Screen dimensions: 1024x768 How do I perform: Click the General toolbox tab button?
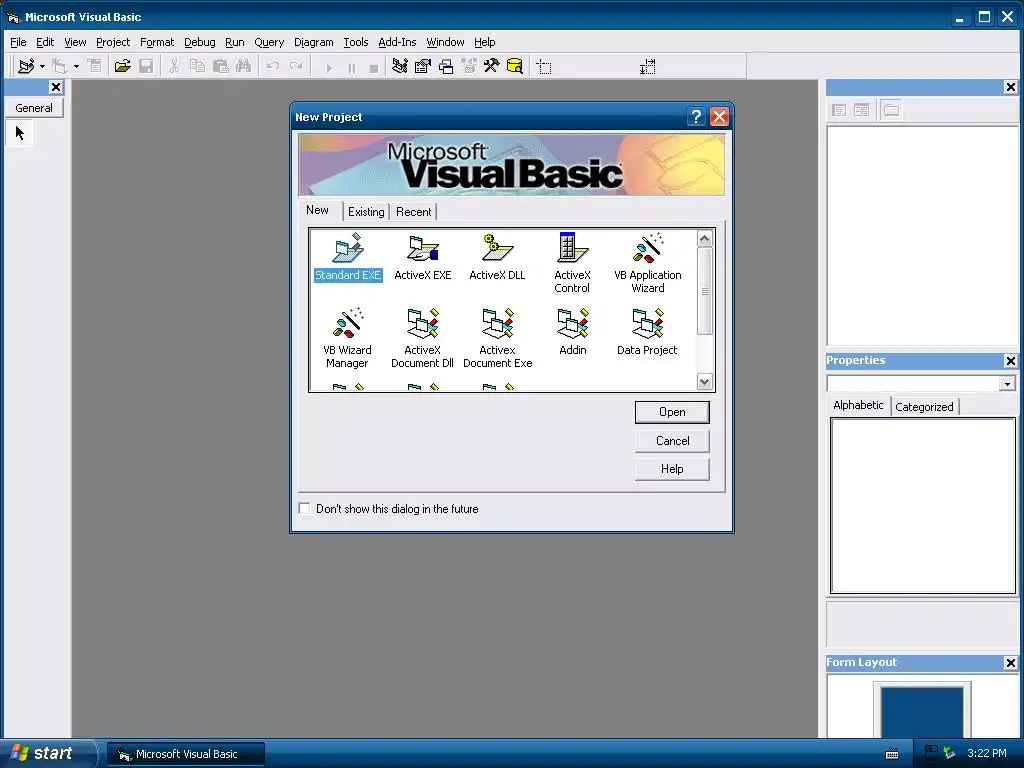pos(34,108)
